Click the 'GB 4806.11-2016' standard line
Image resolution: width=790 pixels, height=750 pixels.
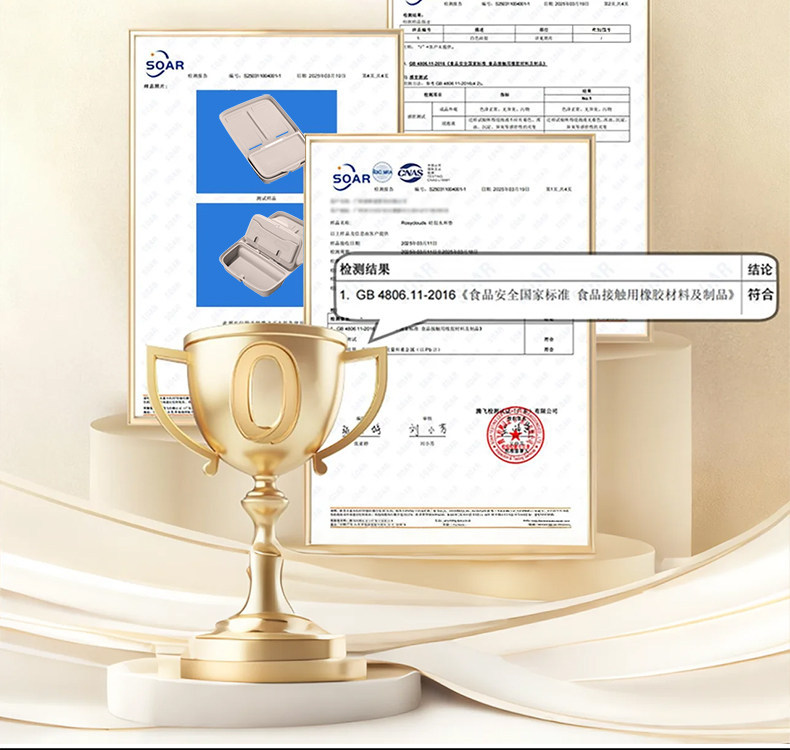click(538, 295)
